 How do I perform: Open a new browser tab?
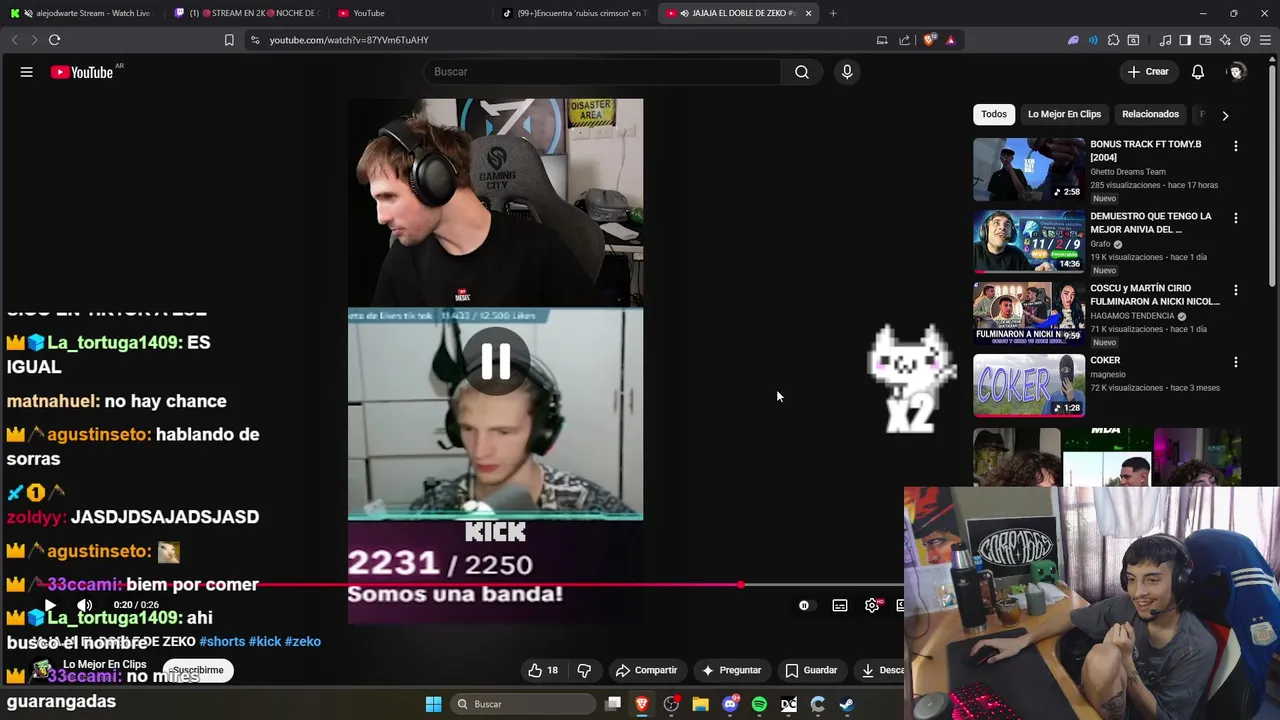[x=833, y=13]
